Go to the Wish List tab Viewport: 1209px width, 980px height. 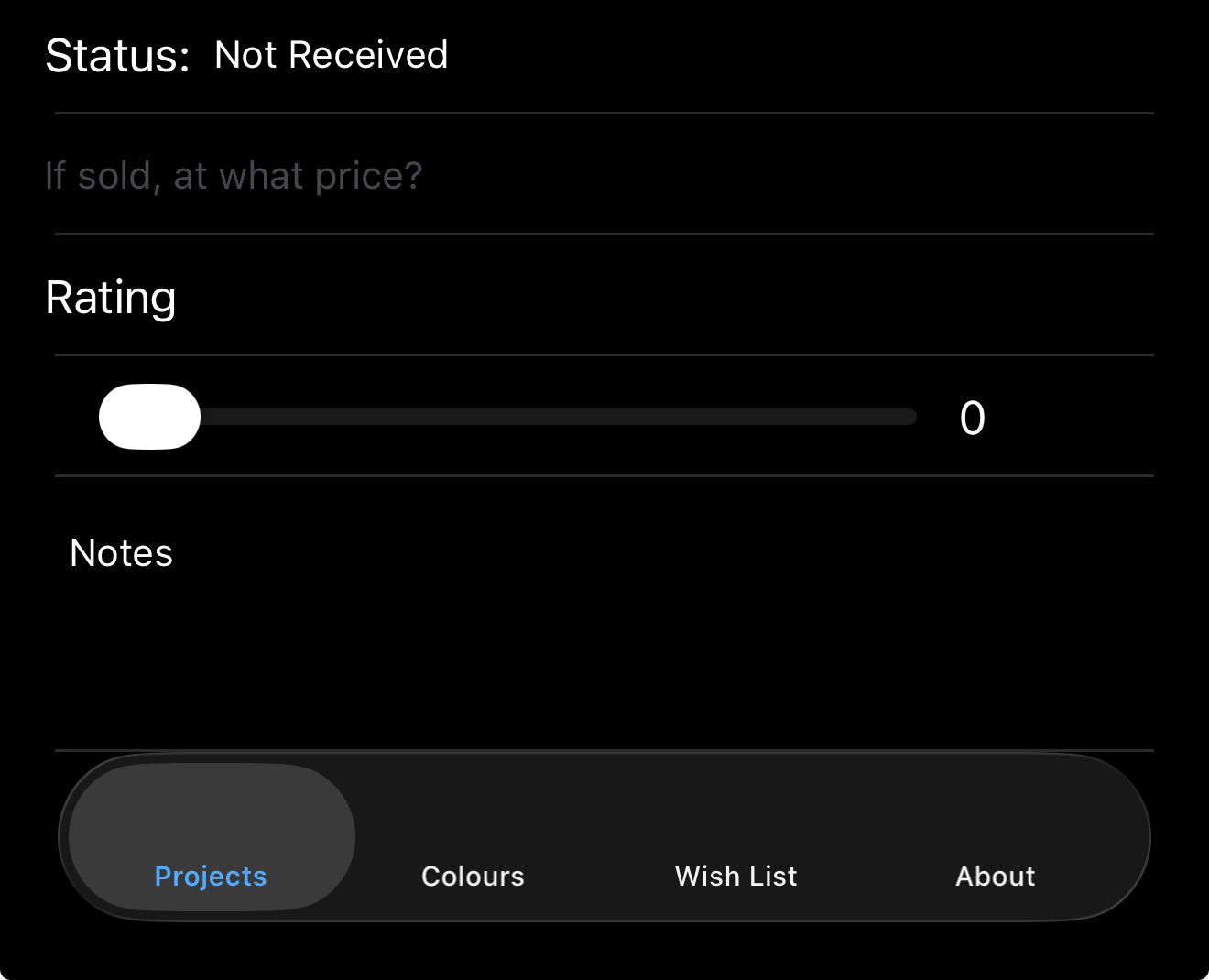point(735,876)
